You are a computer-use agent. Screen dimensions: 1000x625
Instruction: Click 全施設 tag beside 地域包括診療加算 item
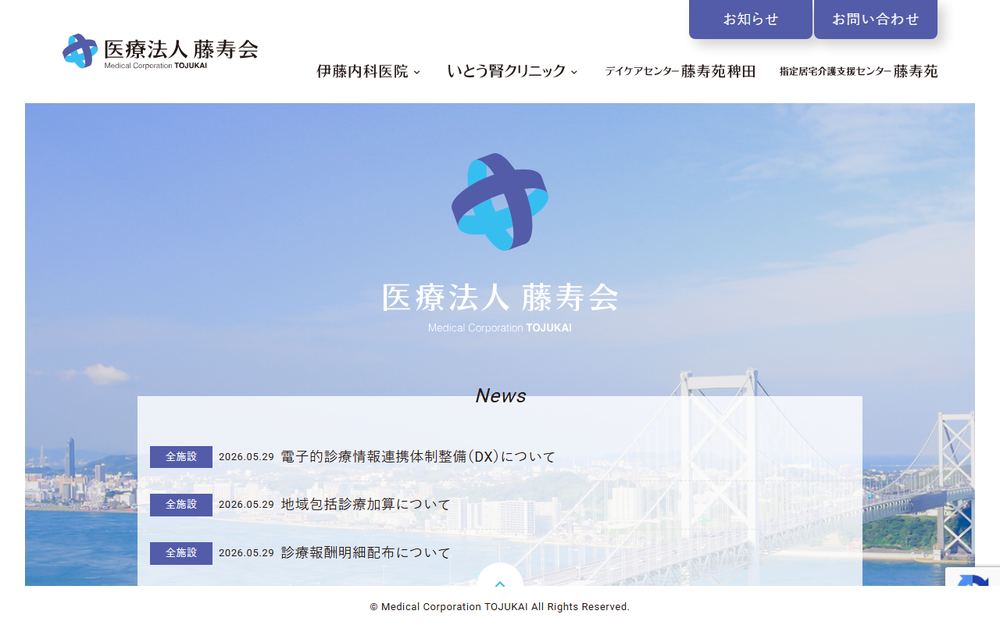[181, 504]
